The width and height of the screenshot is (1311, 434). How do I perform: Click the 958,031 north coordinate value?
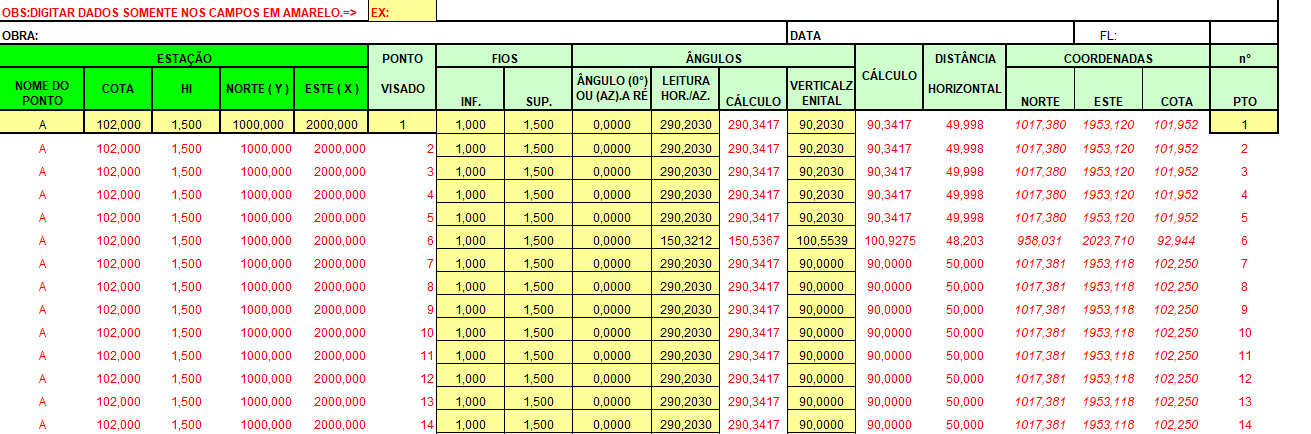coord(1039,241)
